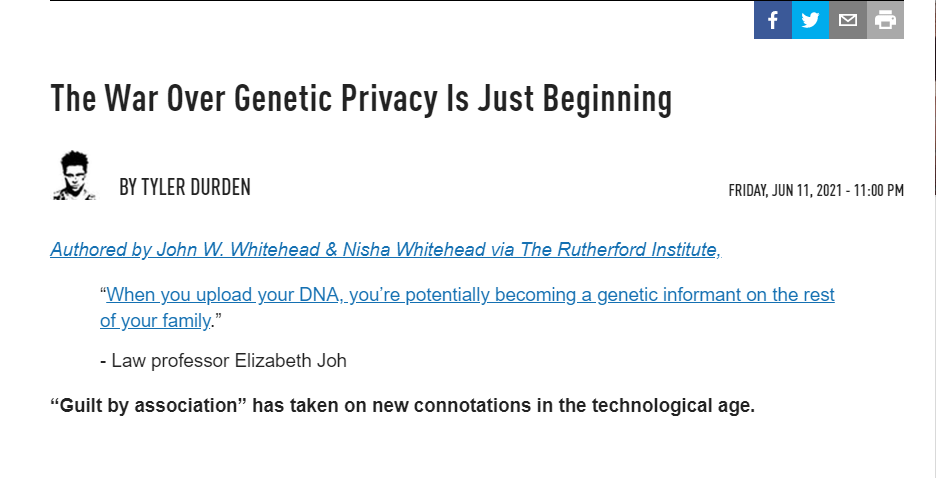This screenshot has height=478, width=936.
Task: Email this article using envelope icon
Action: click(x=848, y=19)
